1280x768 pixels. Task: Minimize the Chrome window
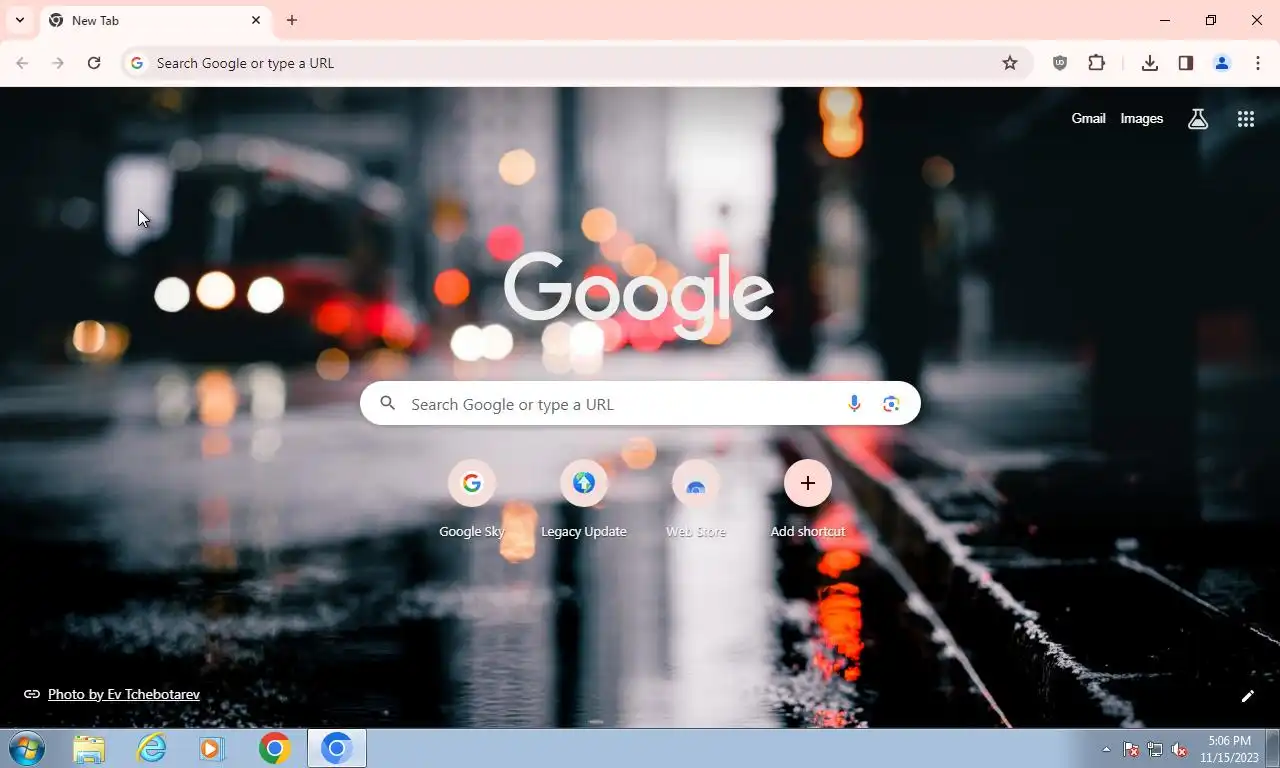click(1165, 20)
